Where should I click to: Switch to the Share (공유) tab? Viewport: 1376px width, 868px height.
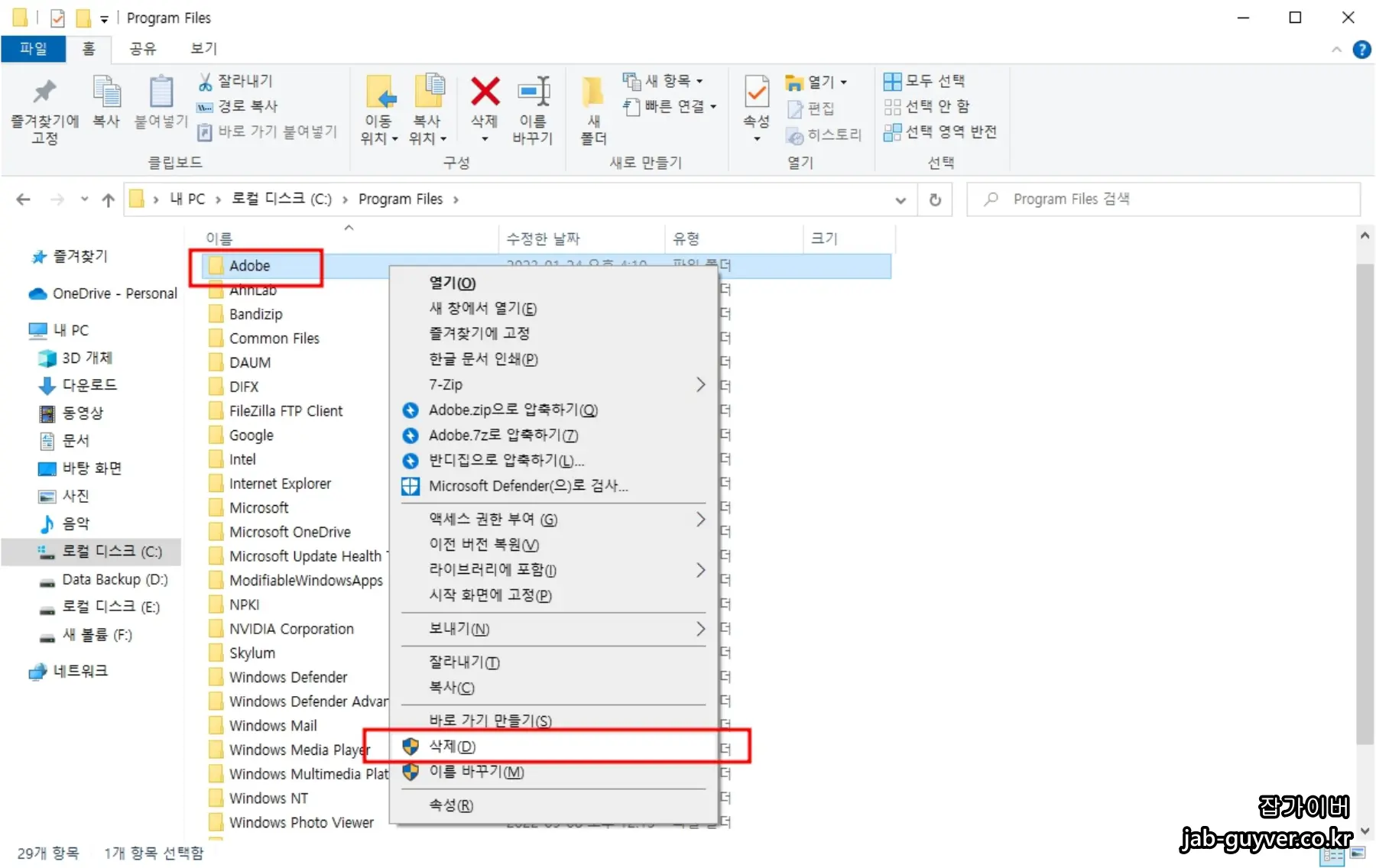(x=142, y=48)
